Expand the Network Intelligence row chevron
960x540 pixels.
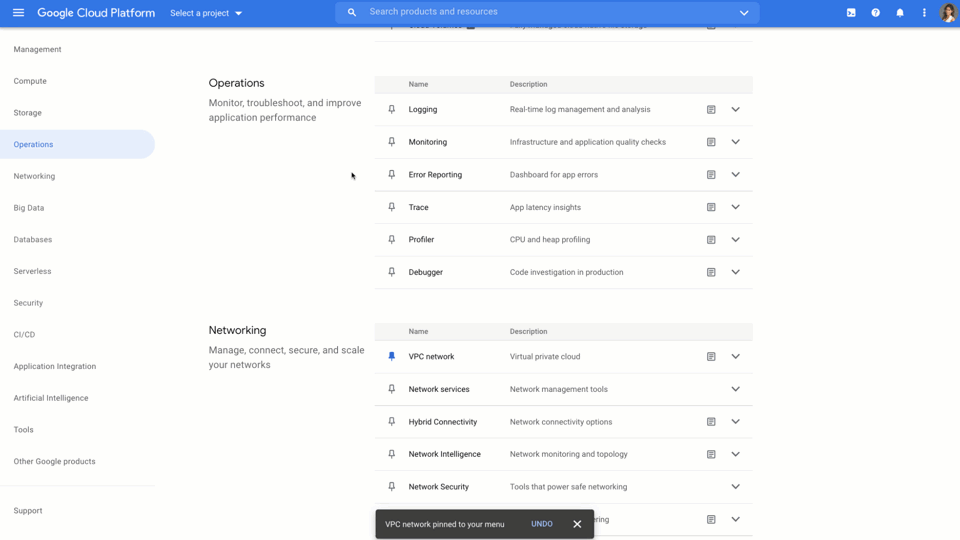click(735, 454)
